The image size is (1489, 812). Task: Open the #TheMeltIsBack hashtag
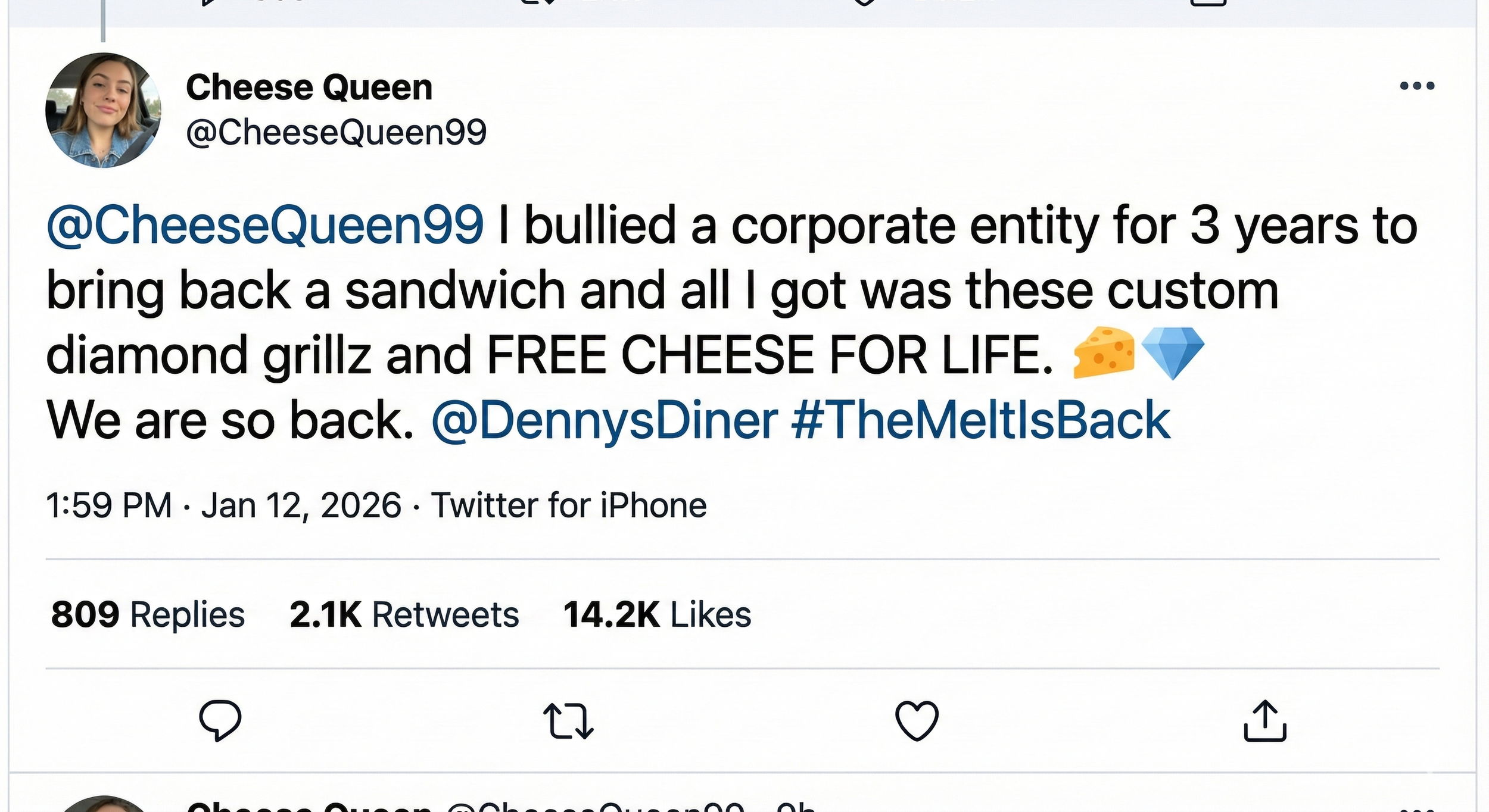(981, 420)
